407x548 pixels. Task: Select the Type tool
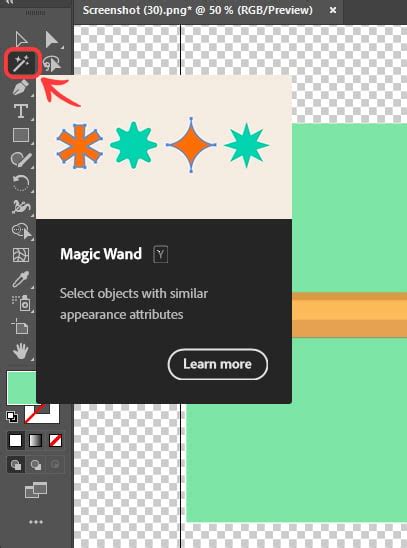click(x=21, y=111)
